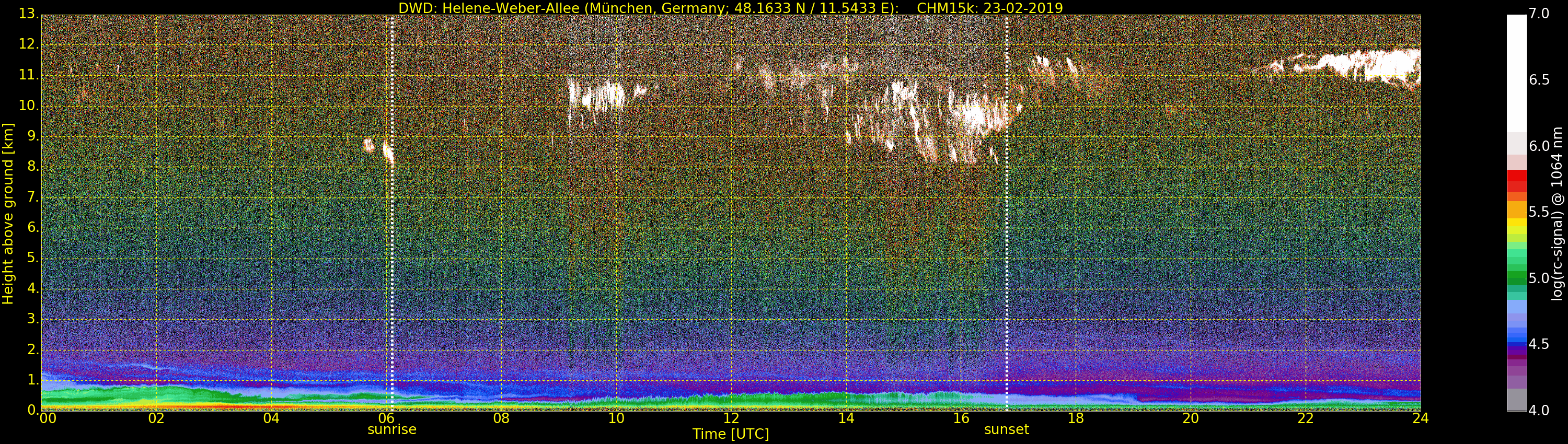Click the 12 tick on the time axis
The height and width of the screenshot is (444, 1568).
click(731, 418)
